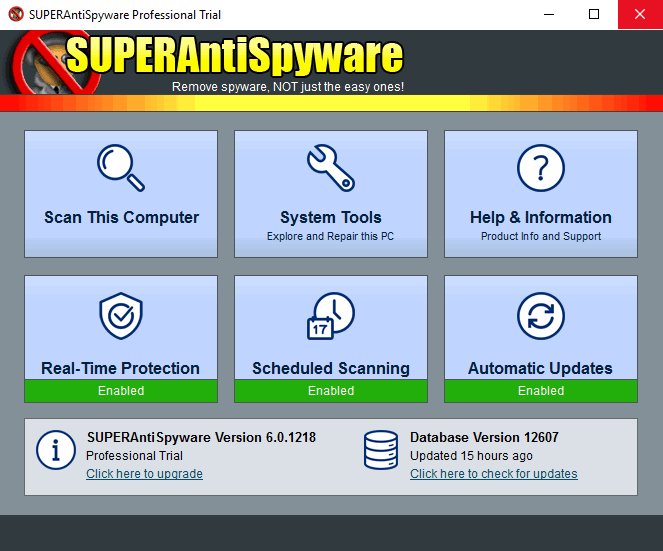Viewport: 663px width, 551px height.
Task: Open Scan This Computer
Action: click(x=121, y=194)
